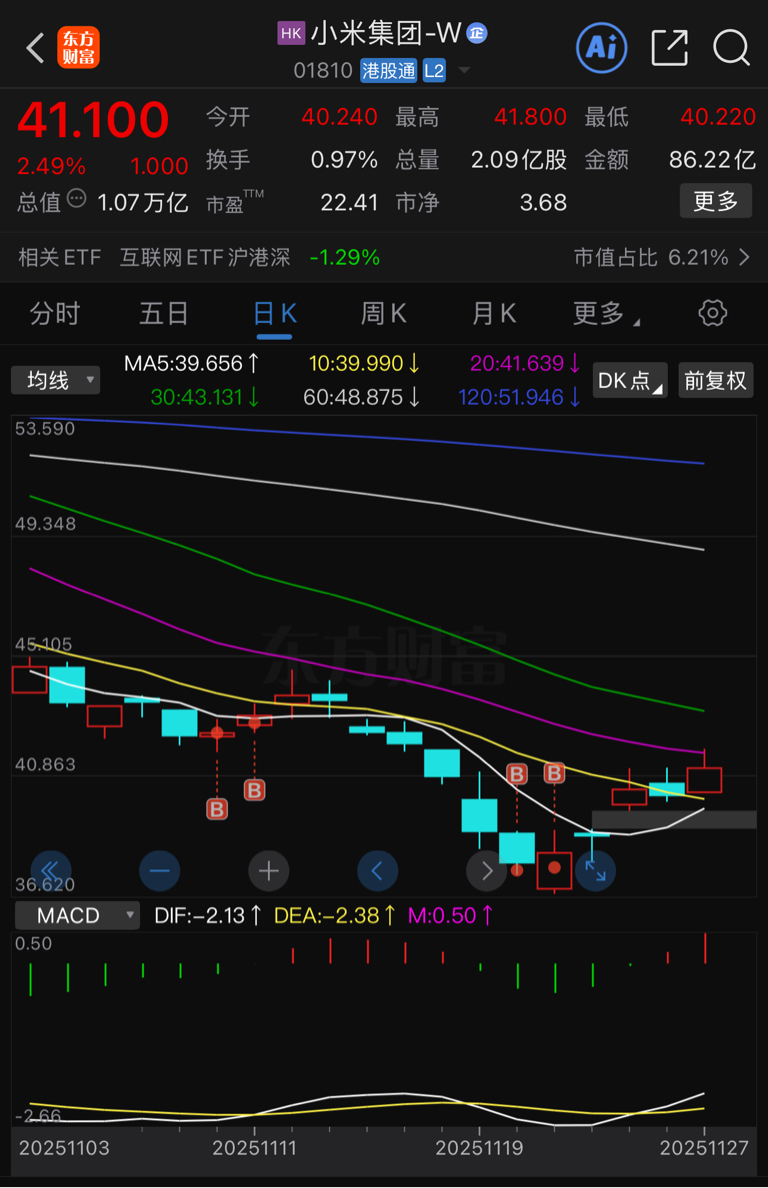Tap the 市盈TTM 22.41 value
Screen dimensions: 768x1188
349,202
